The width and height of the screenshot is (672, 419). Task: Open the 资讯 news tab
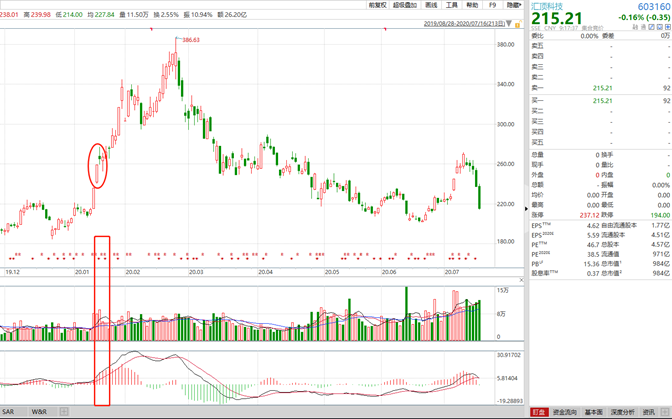(x=648, y=412)
